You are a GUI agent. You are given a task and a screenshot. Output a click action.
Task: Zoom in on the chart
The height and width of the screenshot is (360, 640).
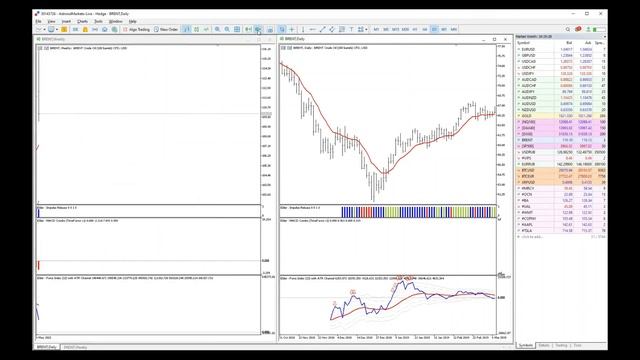pos(218,29)
